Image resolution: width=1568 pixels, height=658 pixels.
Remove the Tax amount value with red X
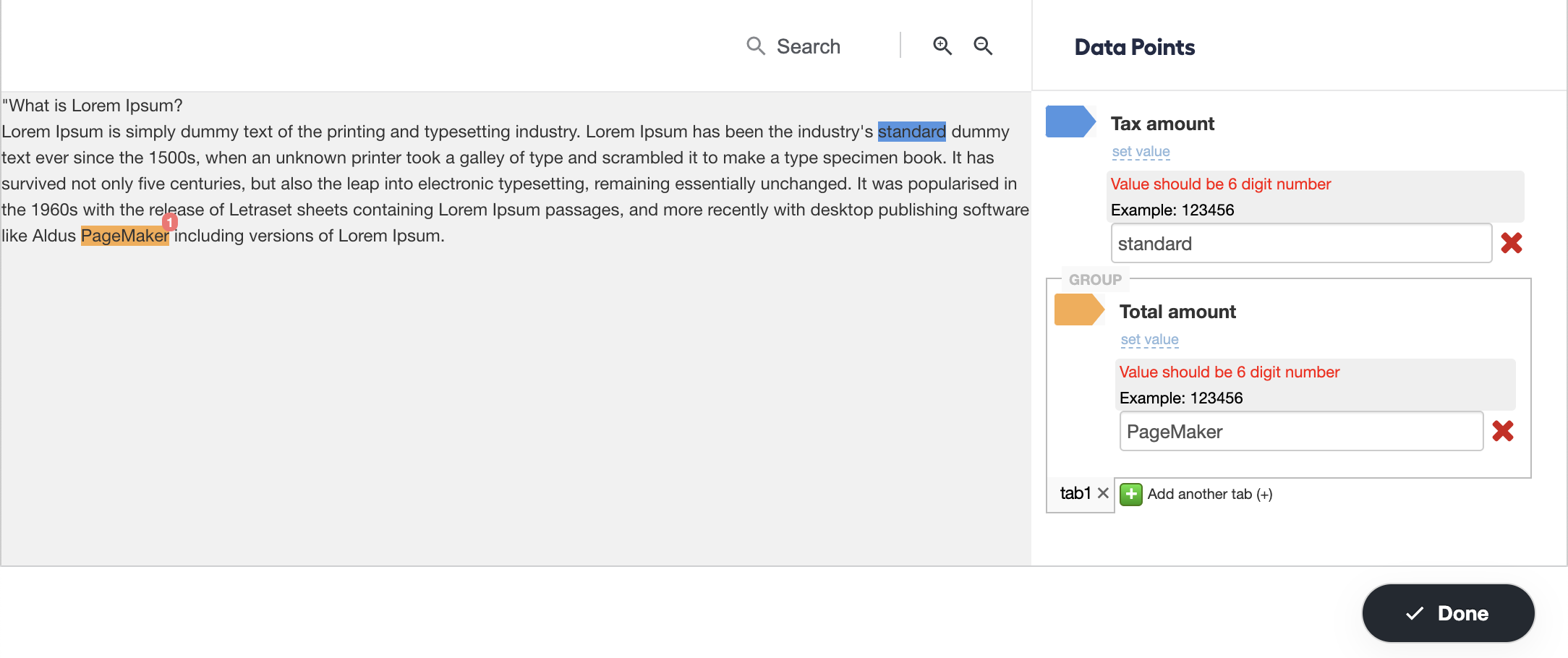click(1512, 243)
